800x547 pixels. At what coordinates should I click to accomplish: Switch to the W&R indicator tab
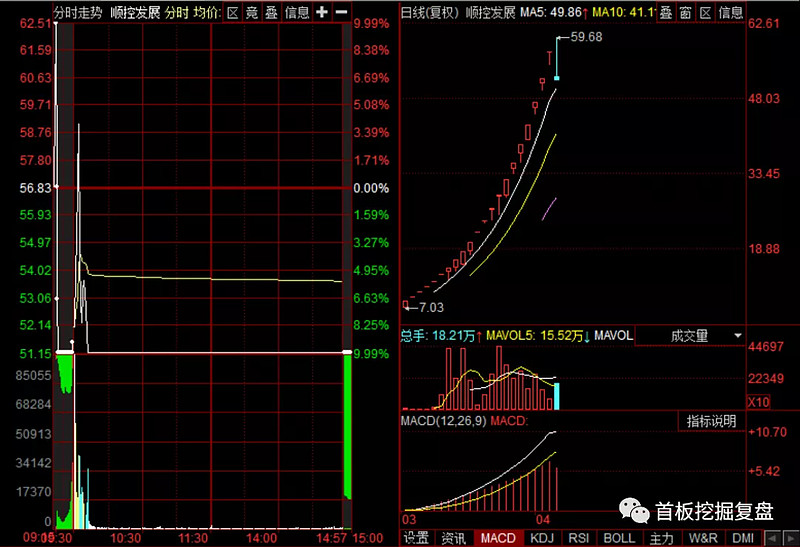click(x=703, y=538)
